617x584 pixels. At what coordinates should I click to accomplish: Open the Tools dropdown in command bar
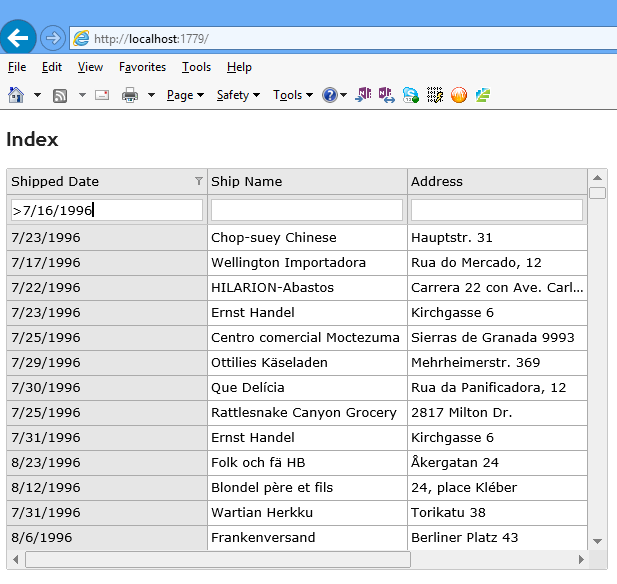pos(293,95)
